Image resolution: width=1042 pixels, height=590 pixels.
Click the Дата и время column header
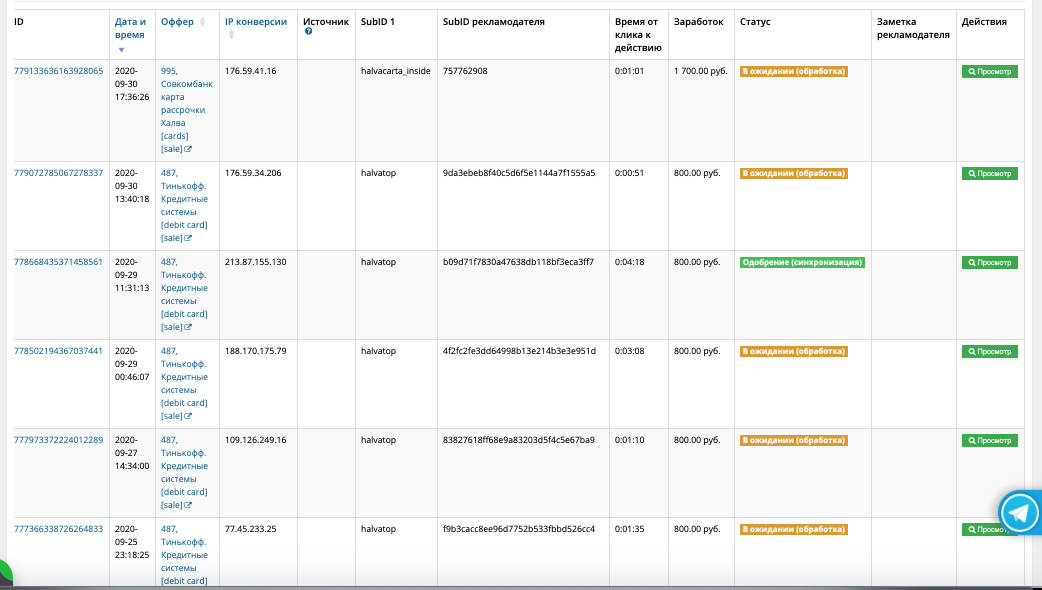[x=130, y=27]
